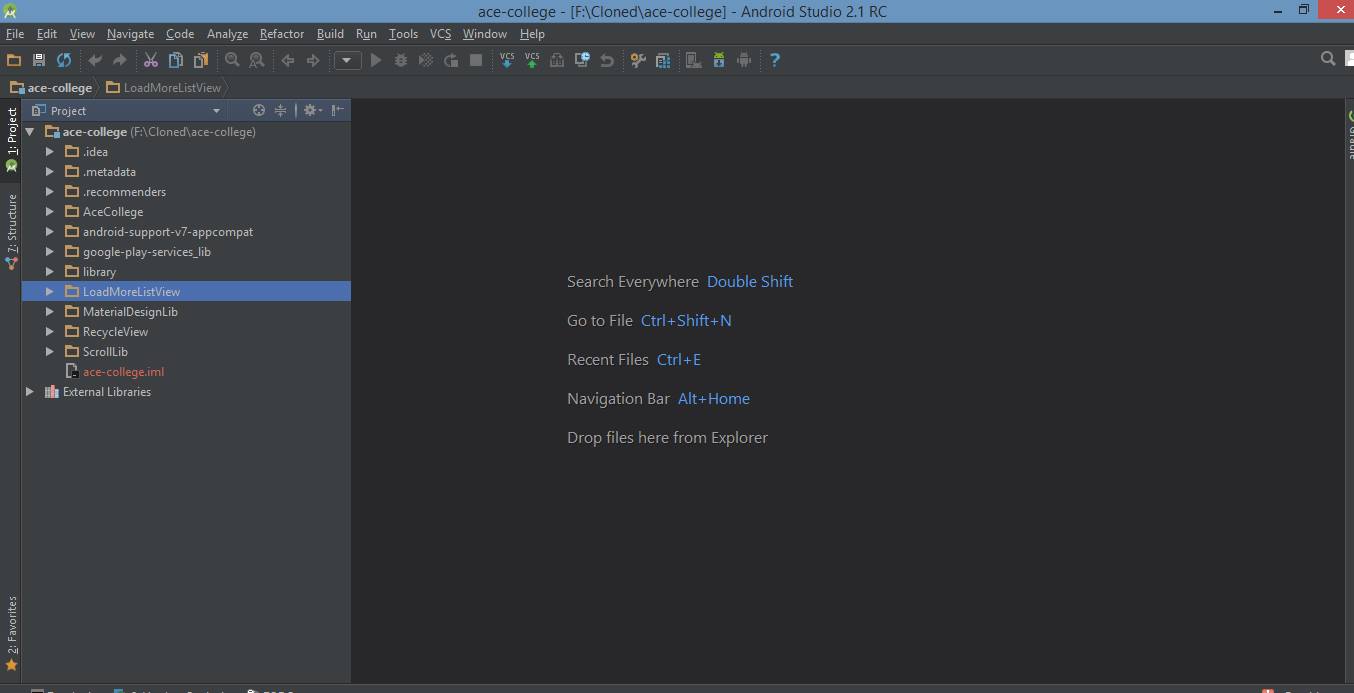Open the Analyze menu
The width and height of the screenshot is (1354, 693).
tap(227, 34)
